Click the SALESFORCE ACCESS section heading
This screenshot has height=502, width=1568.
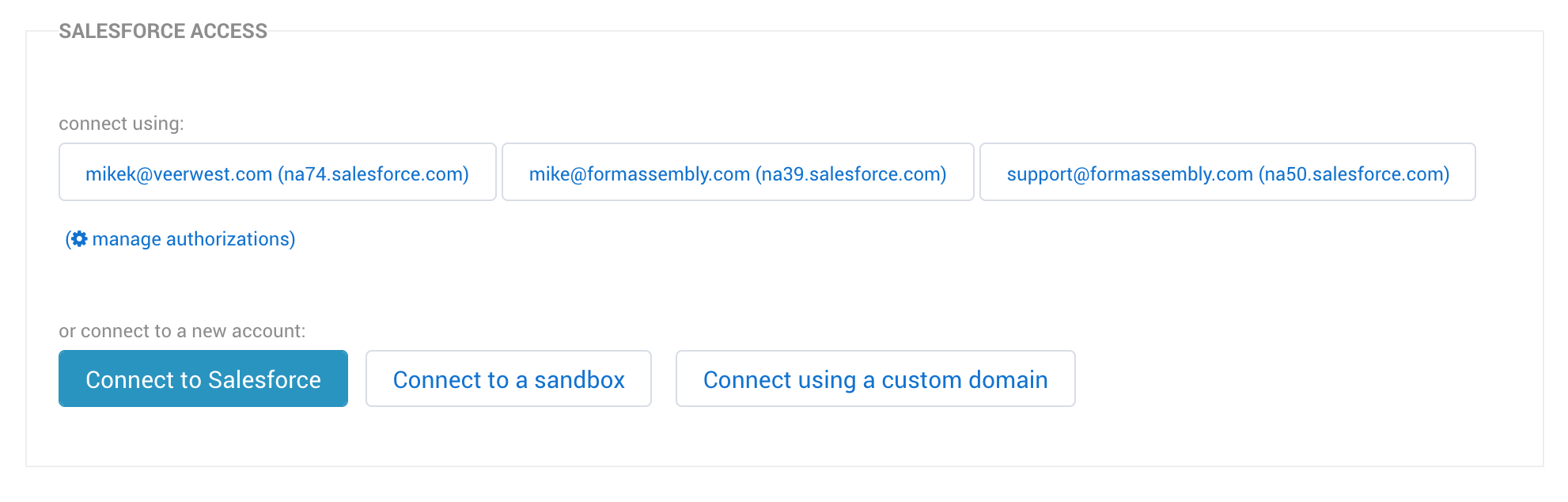(x=163, y=31)
